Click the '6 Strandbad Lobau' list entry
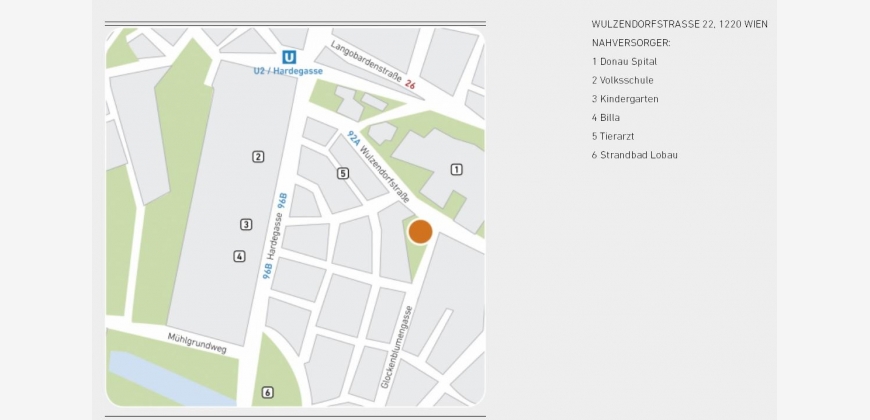This screenshot has width=870, height=420. click(634, 155)
